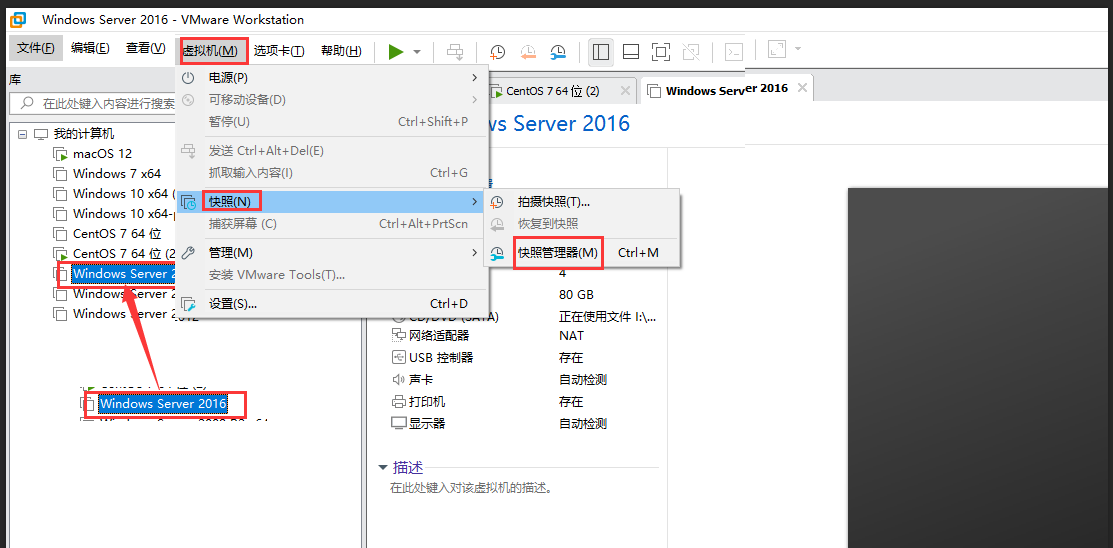Open the 文件(F) menu

35,49
